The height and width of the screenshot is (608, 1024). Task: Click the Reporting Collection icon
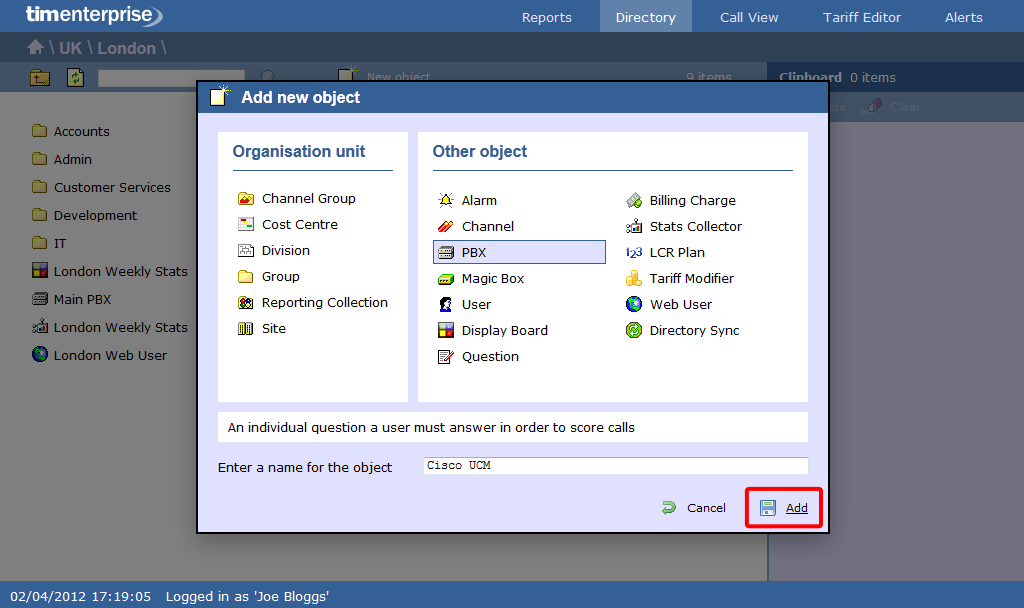[x=246, y=303]
